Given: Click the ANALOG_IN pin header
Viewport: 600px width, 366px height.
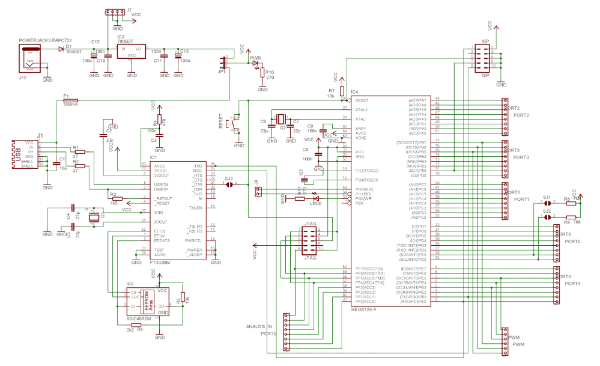Looking at the screenshot, I should (x=286, y=332).
